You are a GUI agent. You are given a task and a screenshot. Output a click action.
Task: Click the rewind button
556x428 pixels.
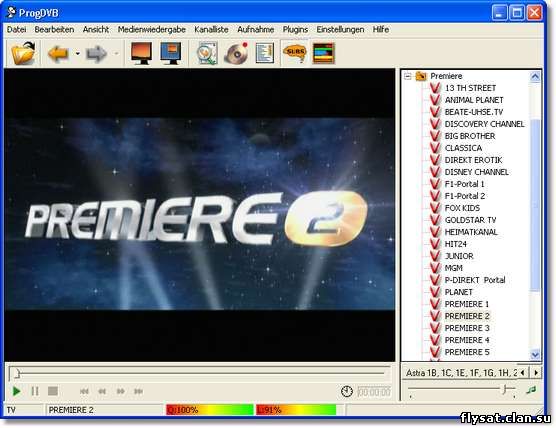click(x=102, y=391)
